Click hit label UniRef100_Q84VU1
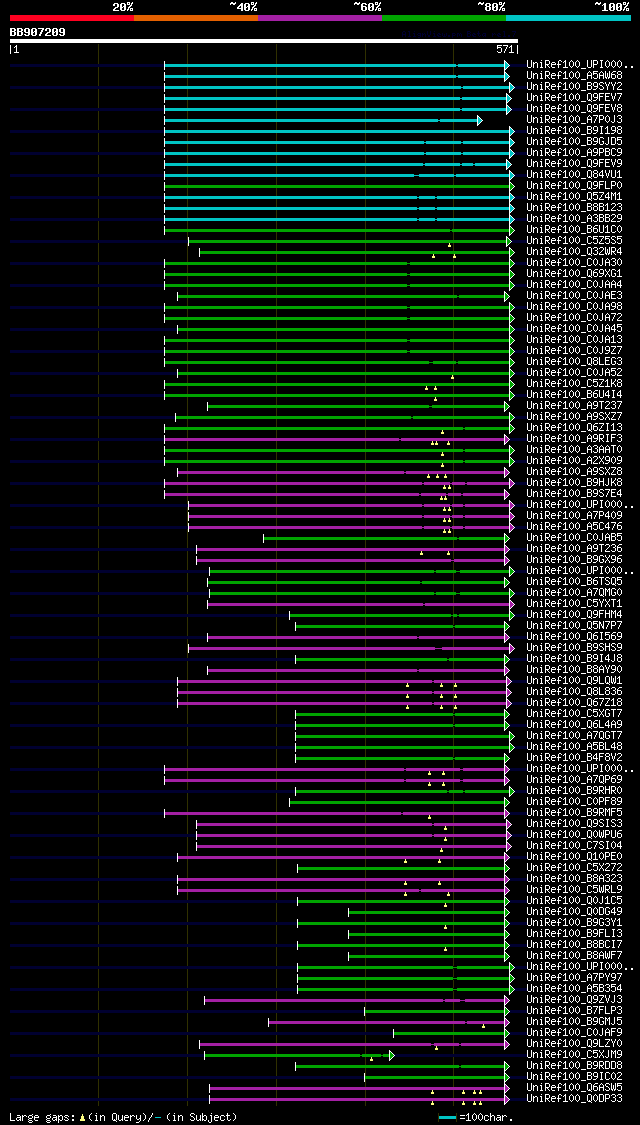Image resolution: width=640 pixels, height=1125 pixels. (575, 174)
